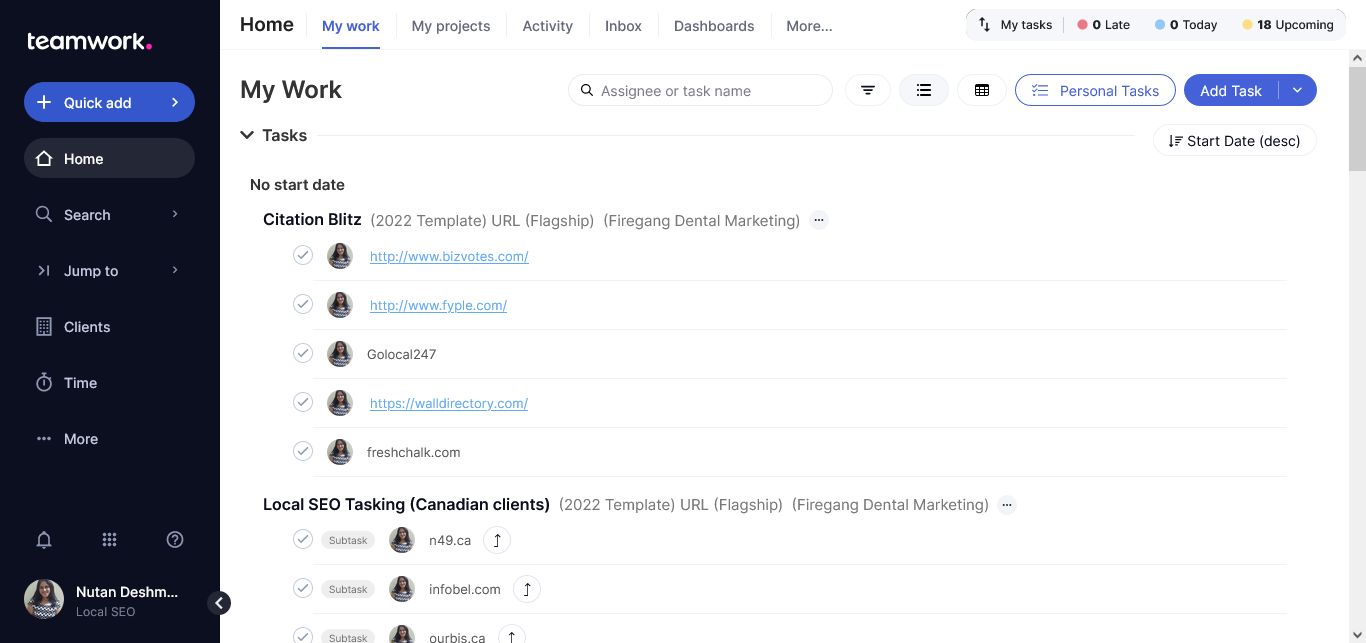1366x643 pixels.
Task: Open the walldirectory.com link
Action: 449,403
